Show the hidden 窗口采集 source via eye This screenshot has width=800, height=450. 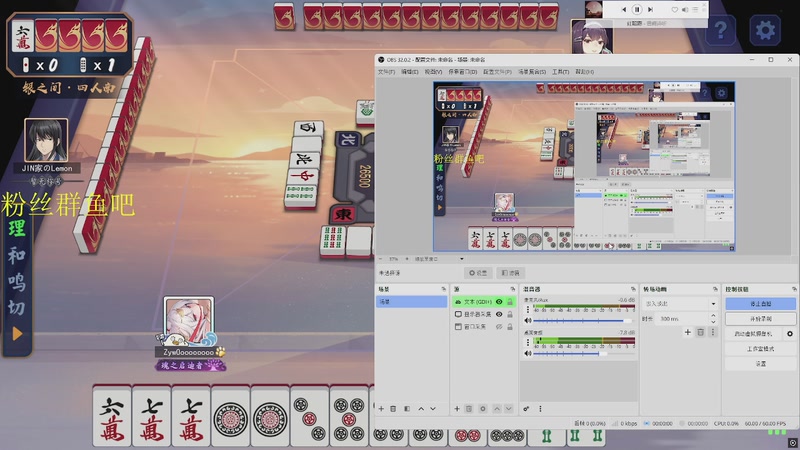tap(499, 327)
